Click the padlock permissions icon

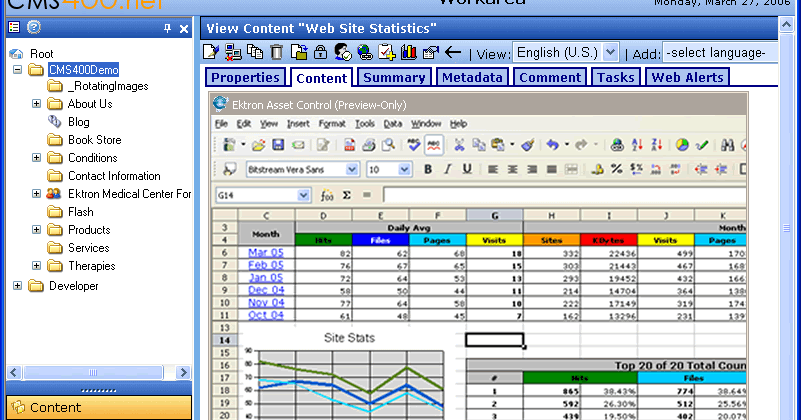(320, 52)
